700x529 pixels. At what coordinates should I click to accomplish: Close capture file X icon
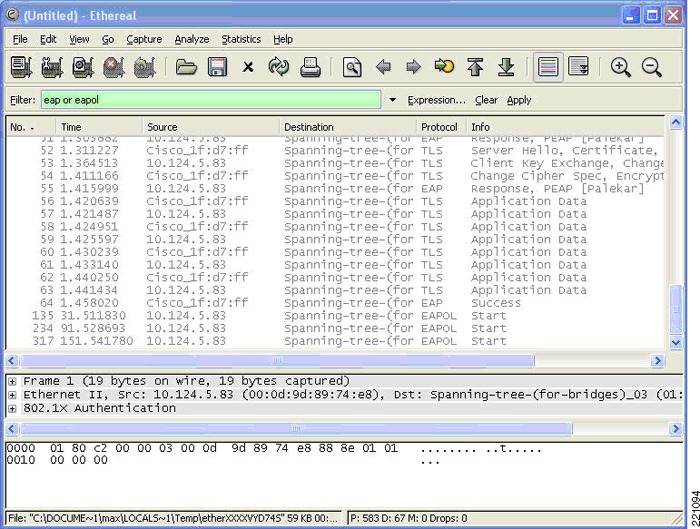click(248, 67)
